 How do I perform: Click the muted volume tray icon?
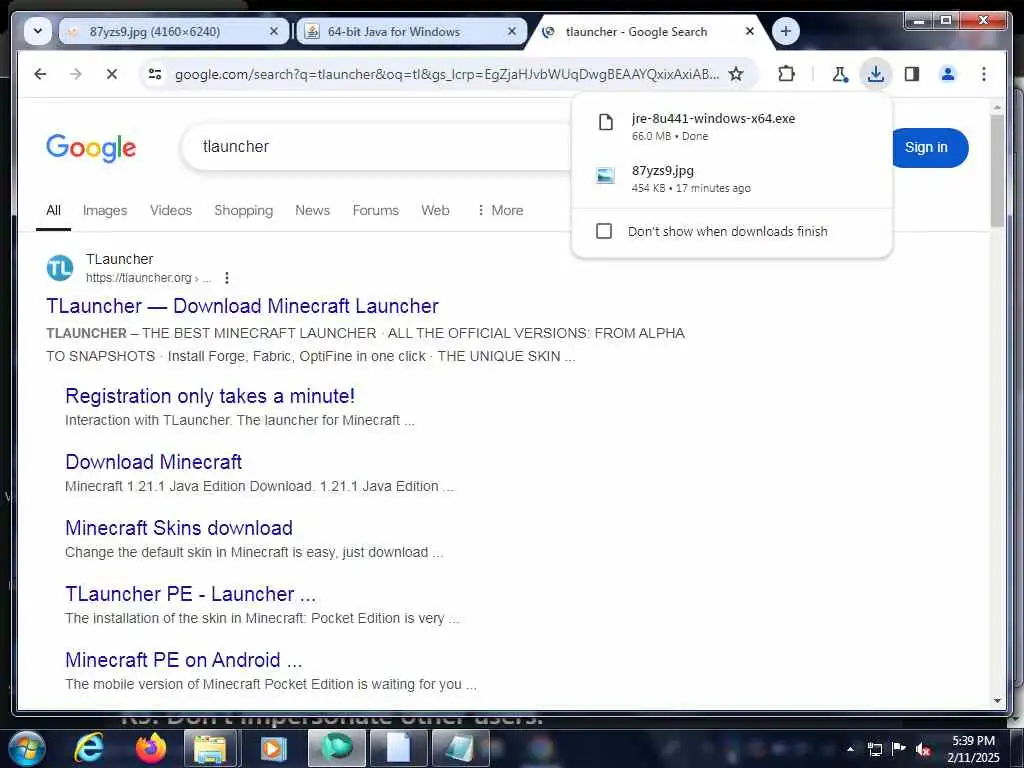(923, 749)
